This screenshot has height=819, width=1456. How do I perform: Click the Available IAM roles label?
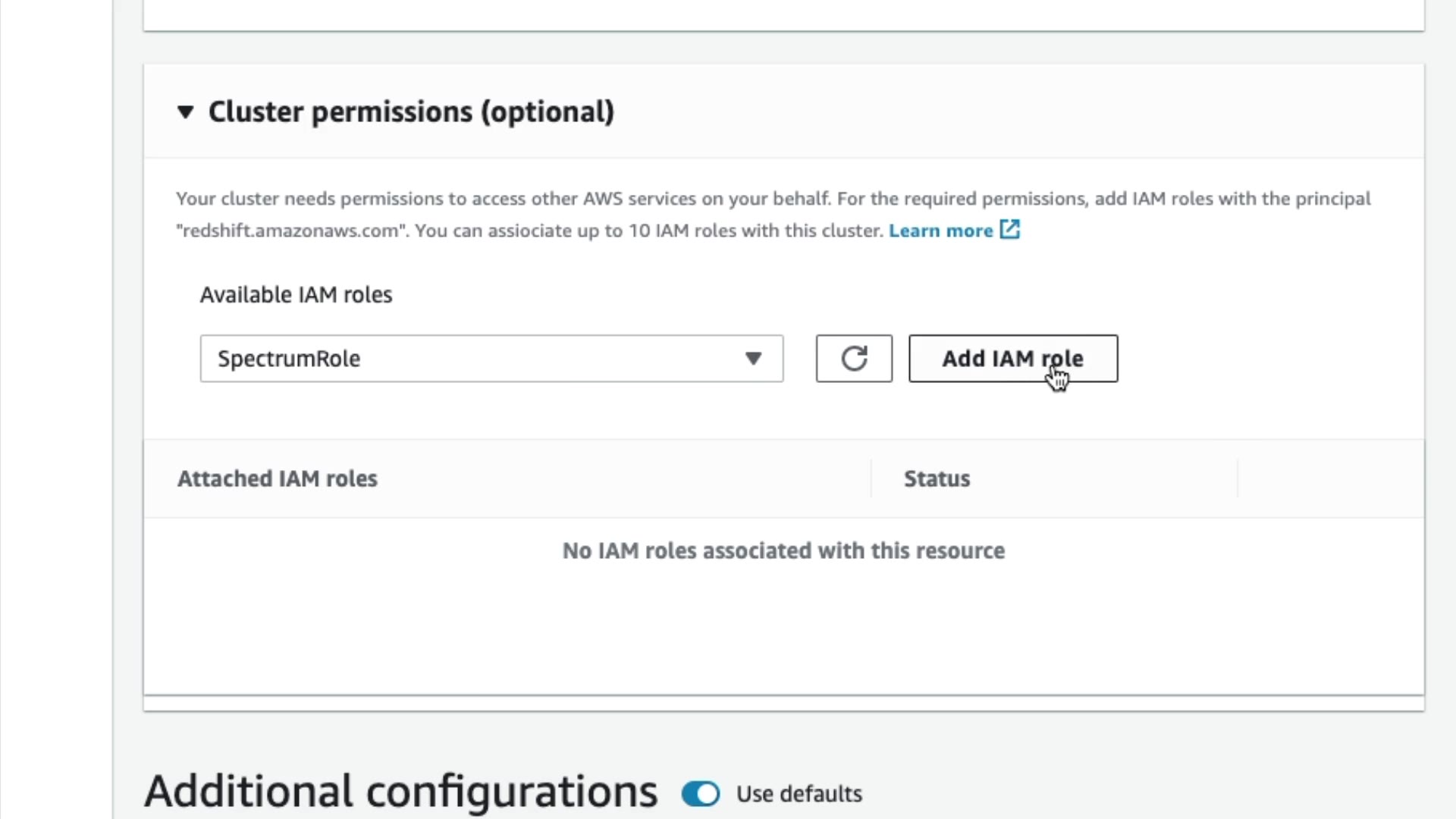(x=296, y=295)
